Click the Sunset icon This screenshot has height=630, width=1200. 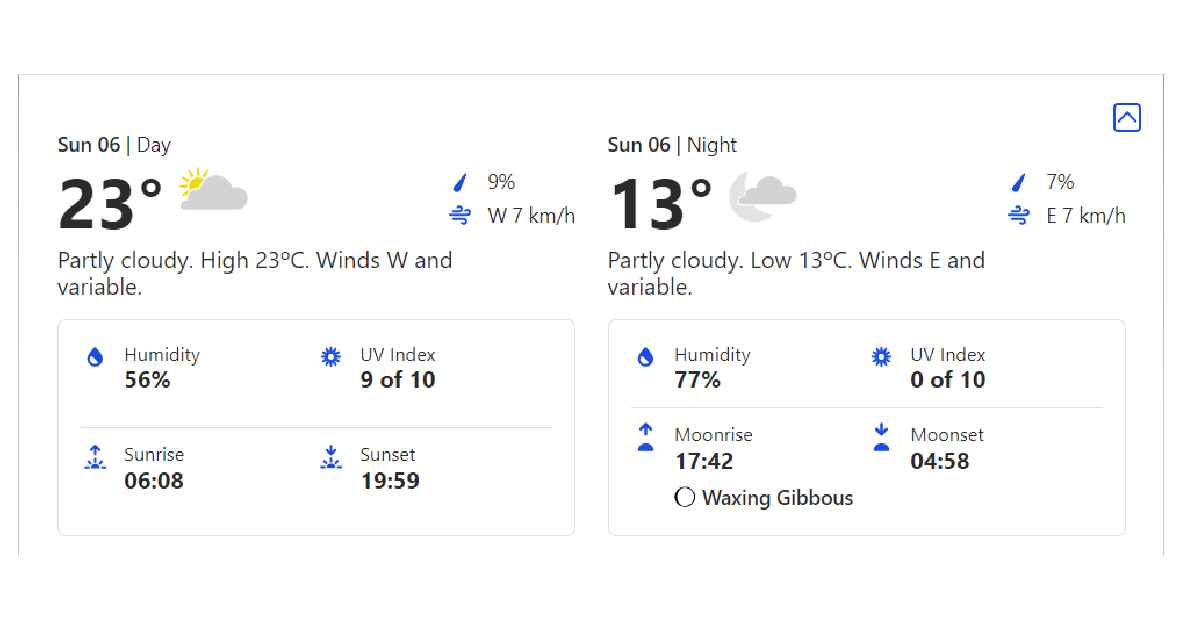331,458
